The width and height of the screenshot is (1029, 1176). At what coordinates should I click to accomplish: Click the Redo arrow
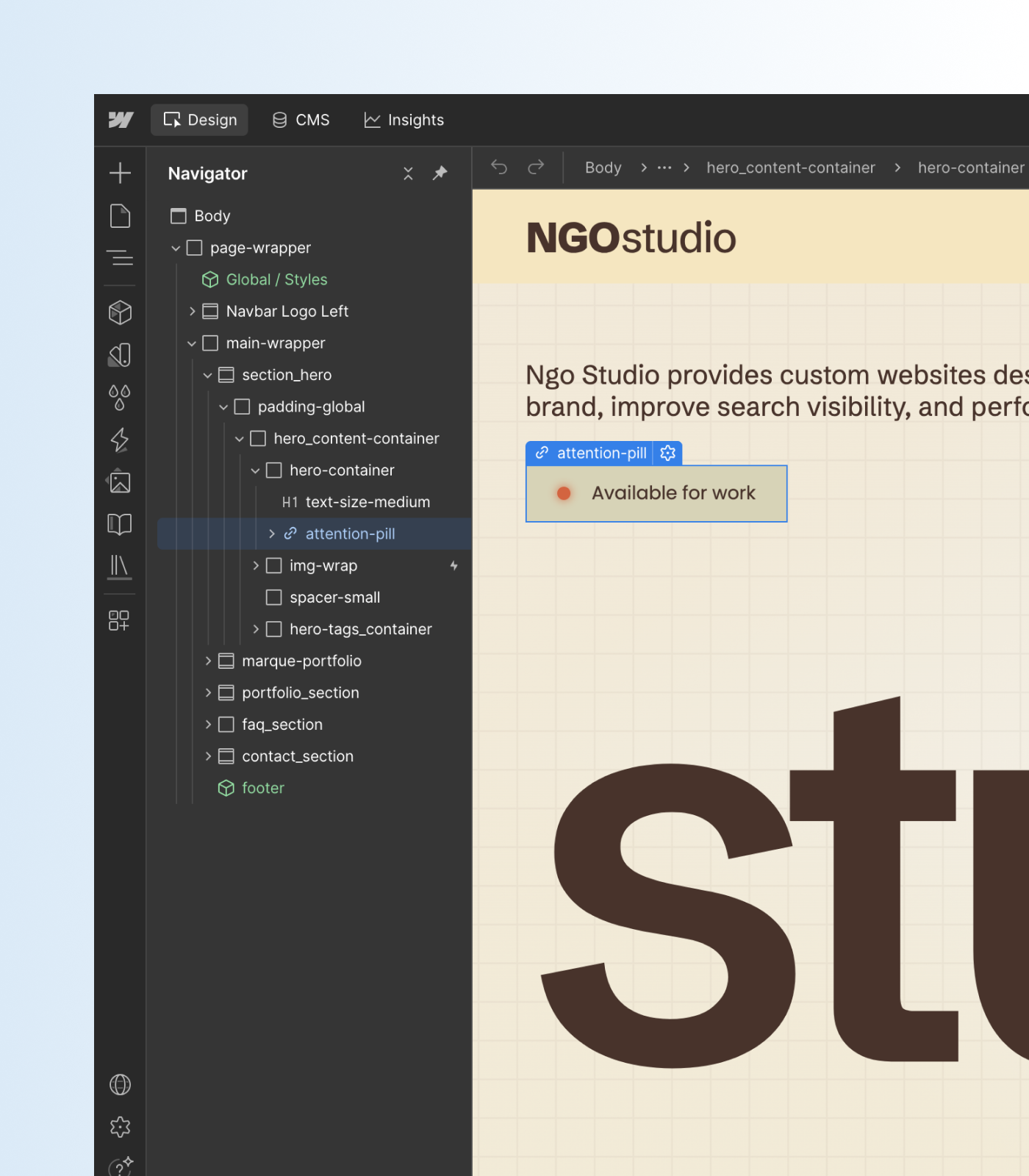click(x=536, y=168)
